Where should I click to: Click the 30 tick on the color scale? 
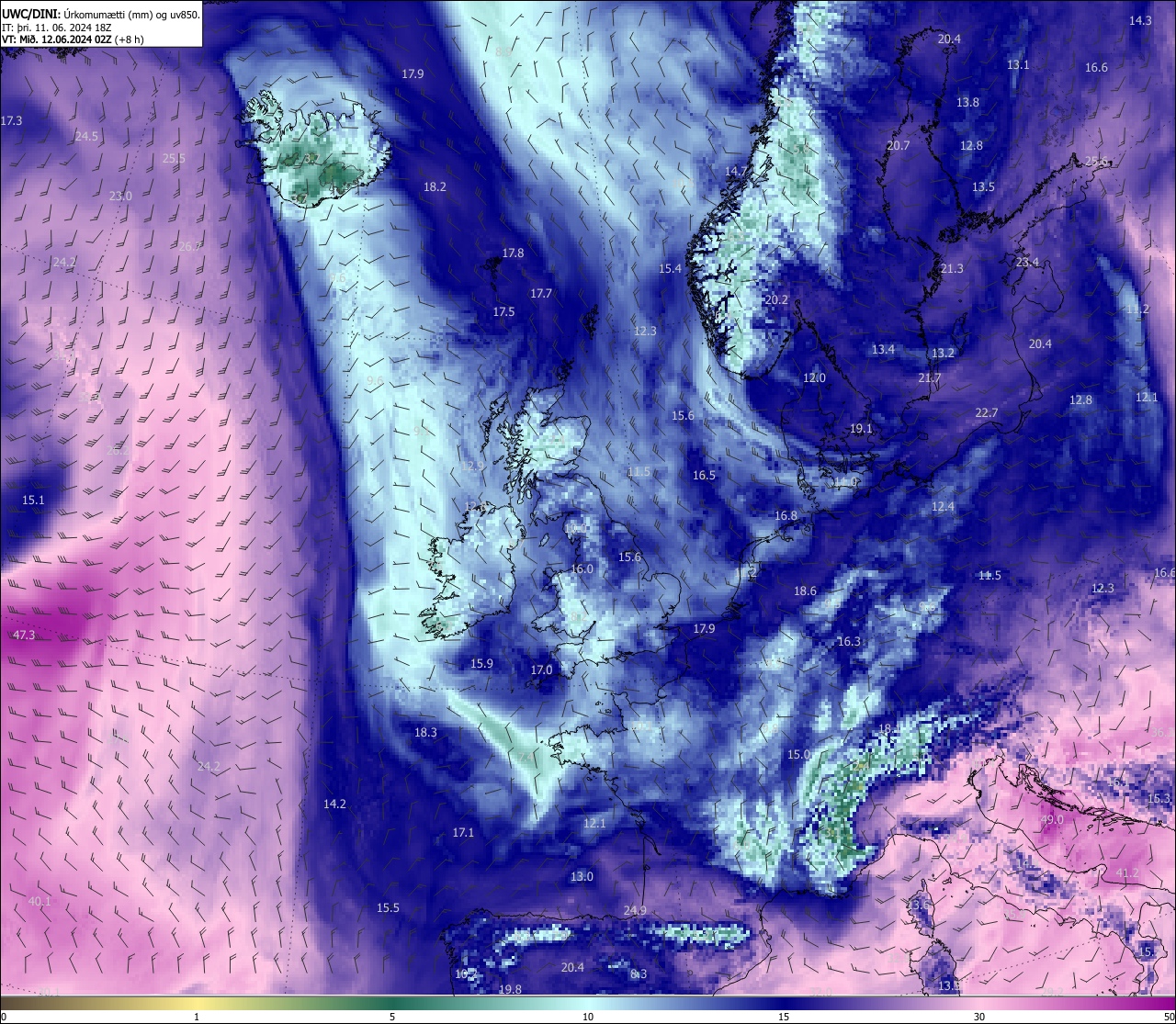(979, 1016)
